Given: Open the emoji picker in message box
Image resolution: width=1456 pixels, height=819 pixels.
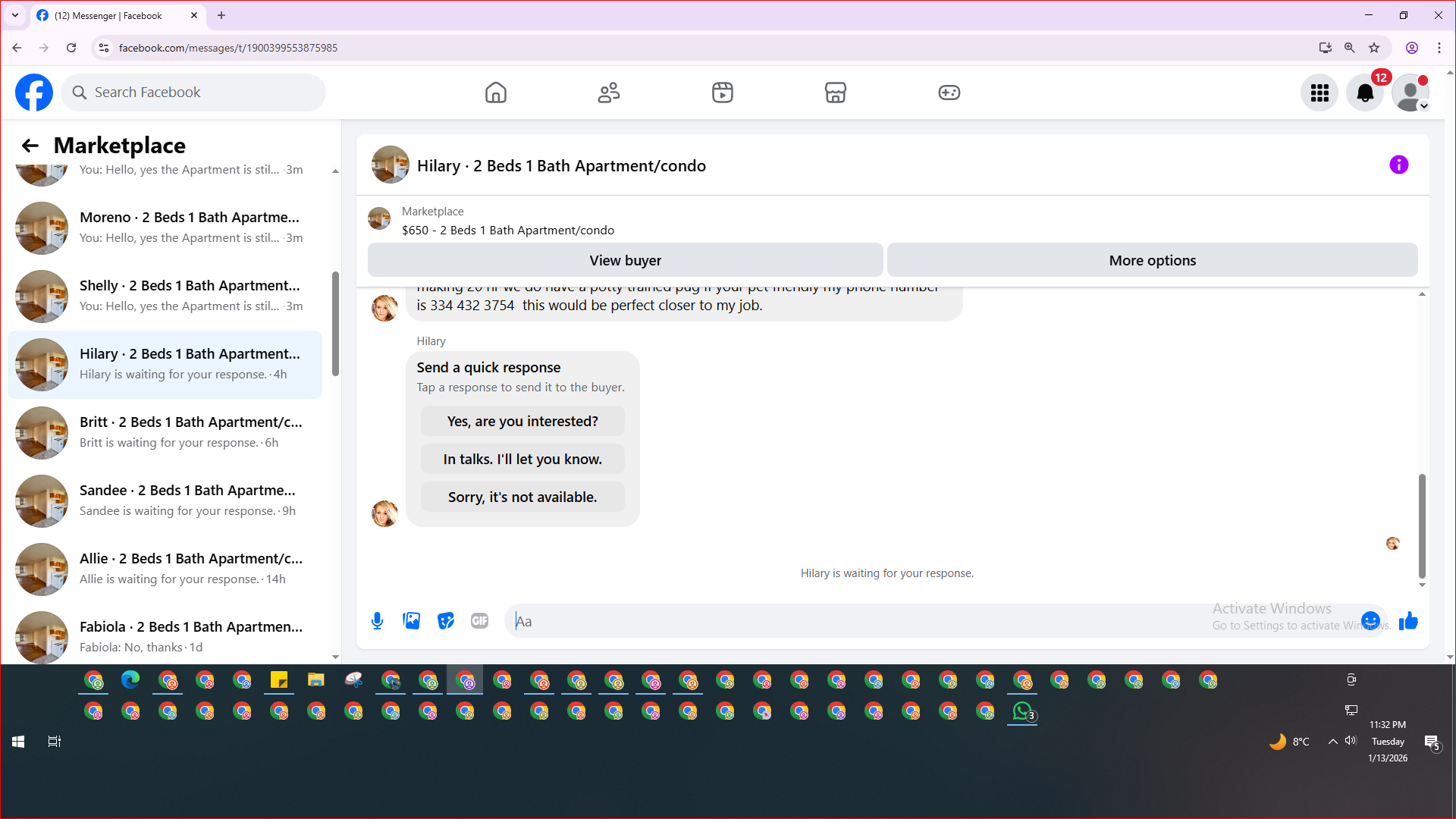Looking at the screenshot, I should (x=1370, y=621).
